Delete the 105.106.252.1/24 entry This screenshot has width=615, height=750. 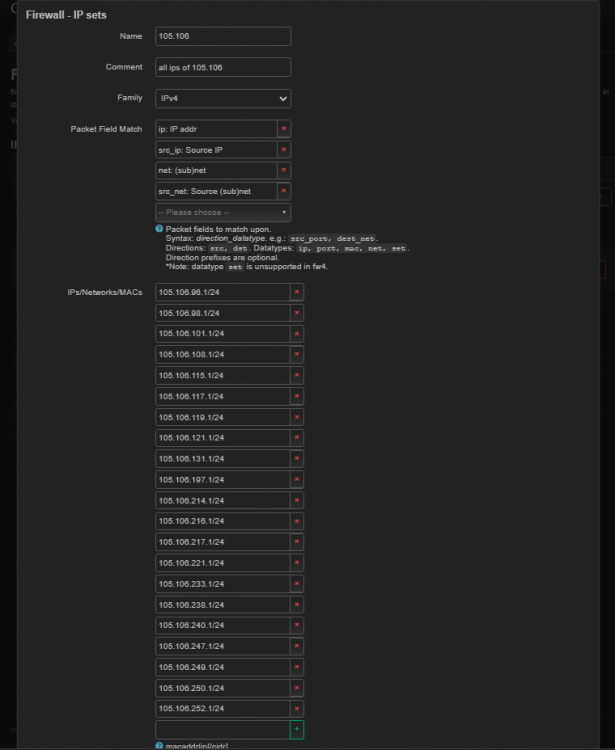pos(297,708)
